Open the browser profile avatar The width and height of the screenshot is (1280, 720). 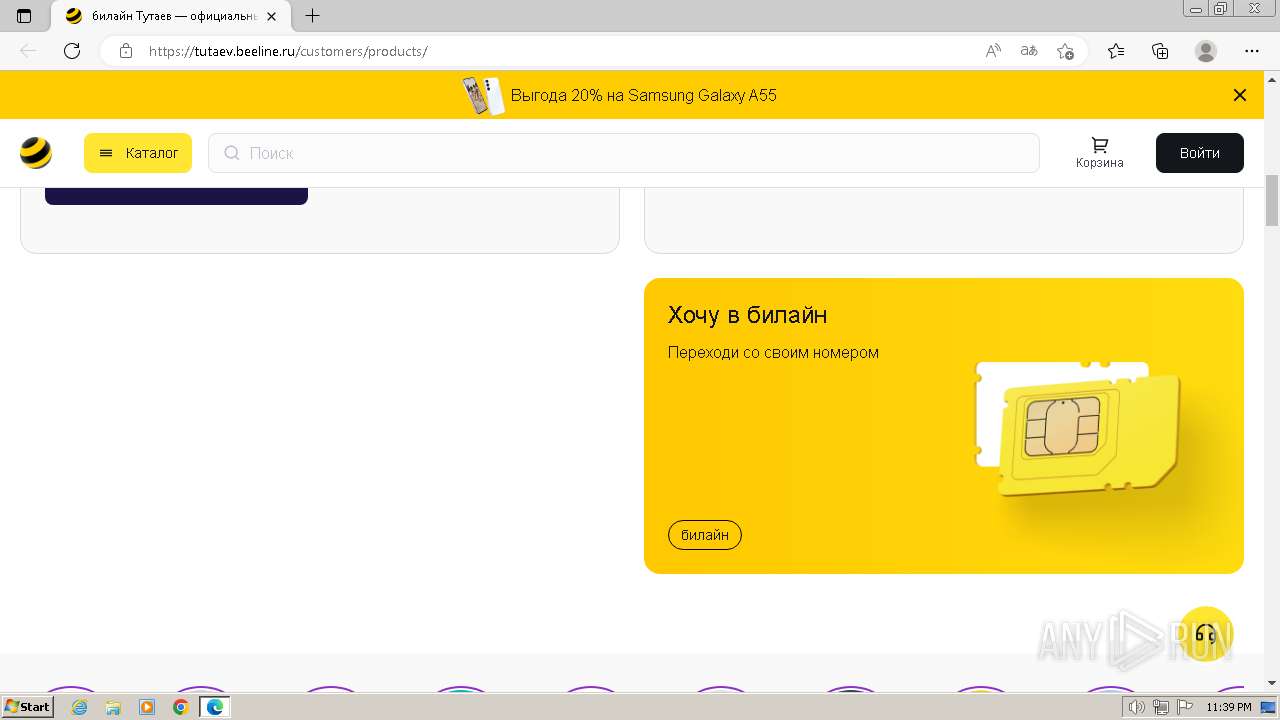tap(1206, 51)
